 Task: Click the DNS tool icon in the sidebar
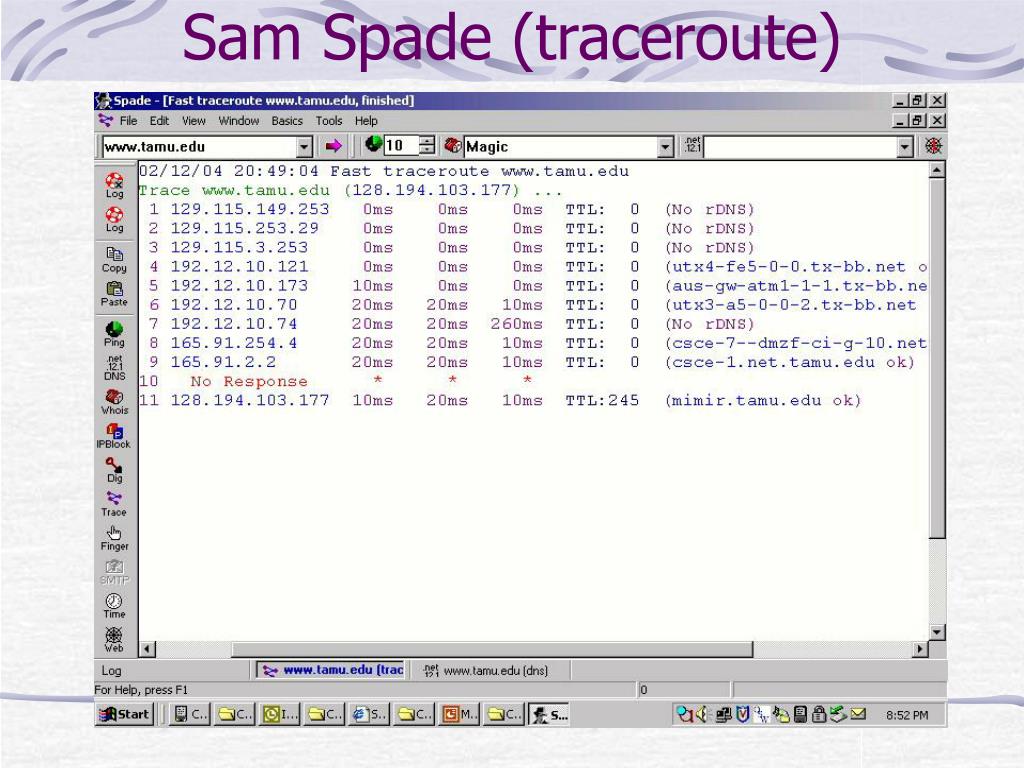[x=114, y=368]
